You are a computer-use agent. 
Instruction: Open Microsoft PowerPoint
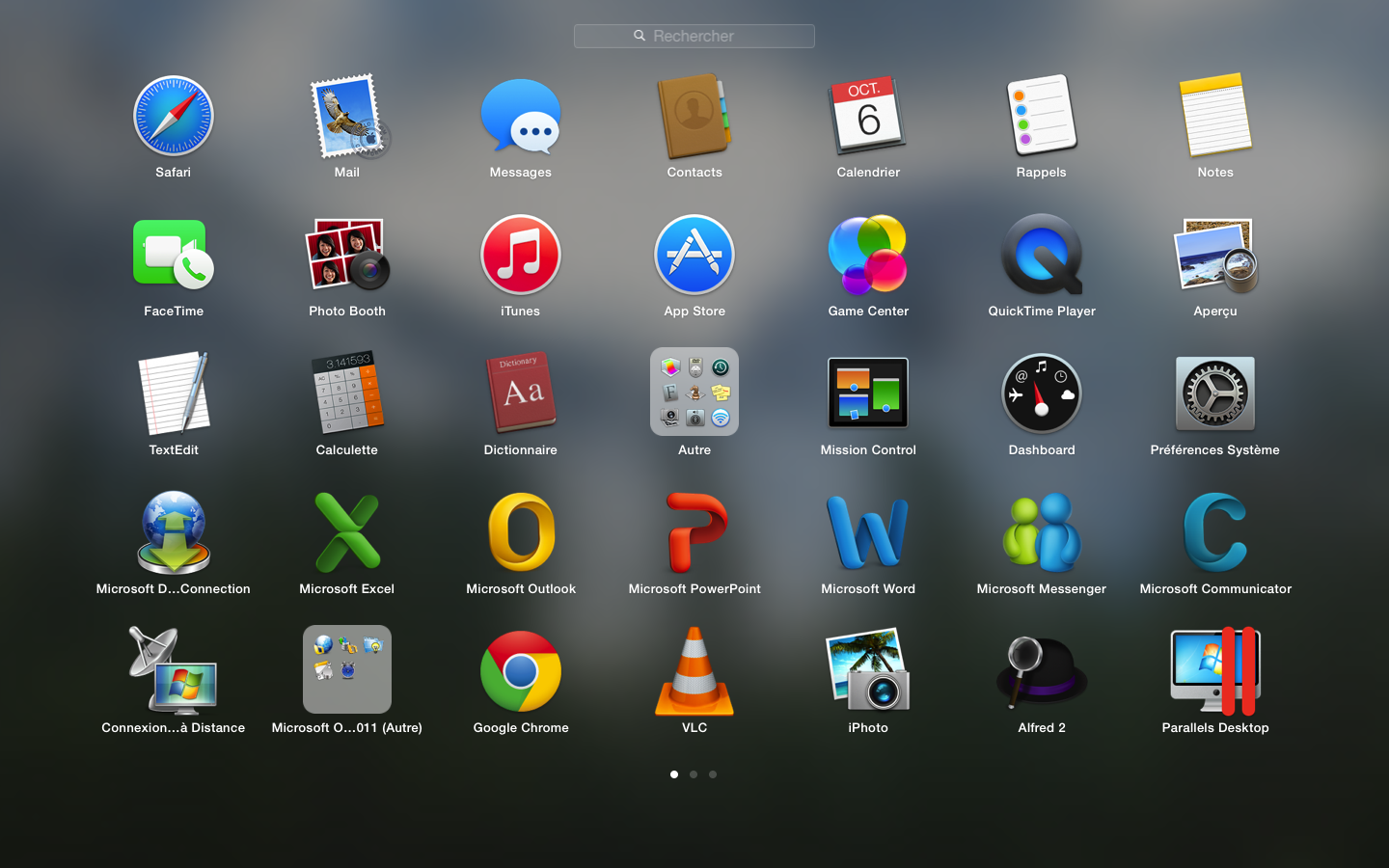(x=696, y=533)
